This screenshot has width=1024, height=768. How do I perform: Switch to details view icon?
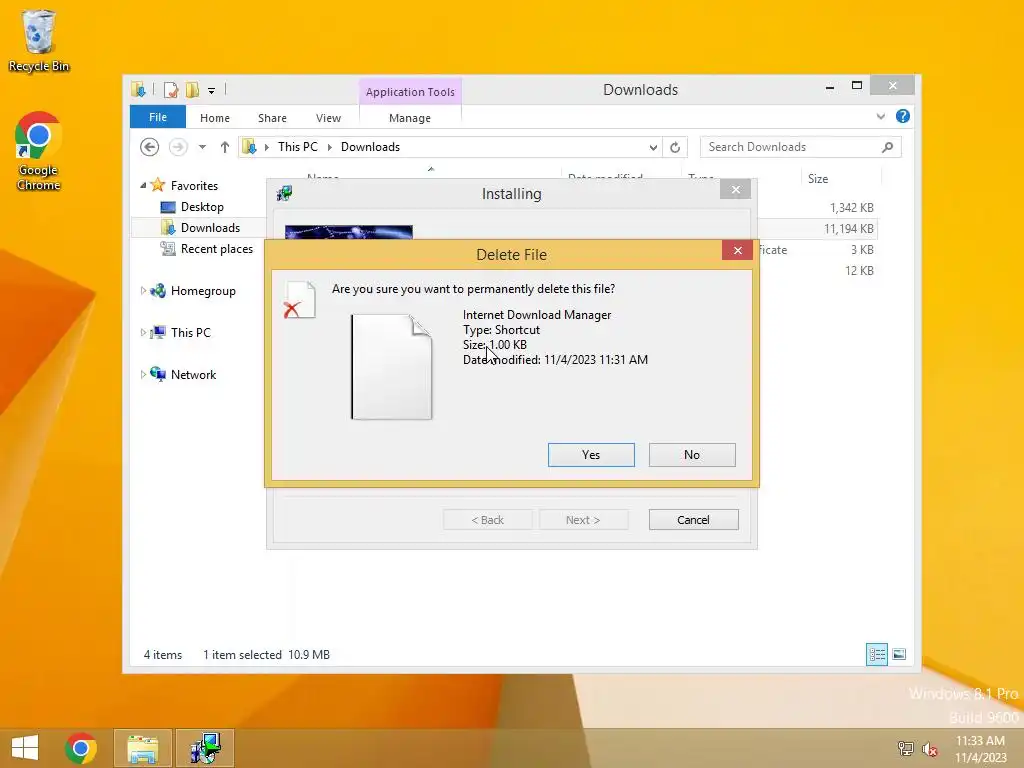click(x=876, y=654)
